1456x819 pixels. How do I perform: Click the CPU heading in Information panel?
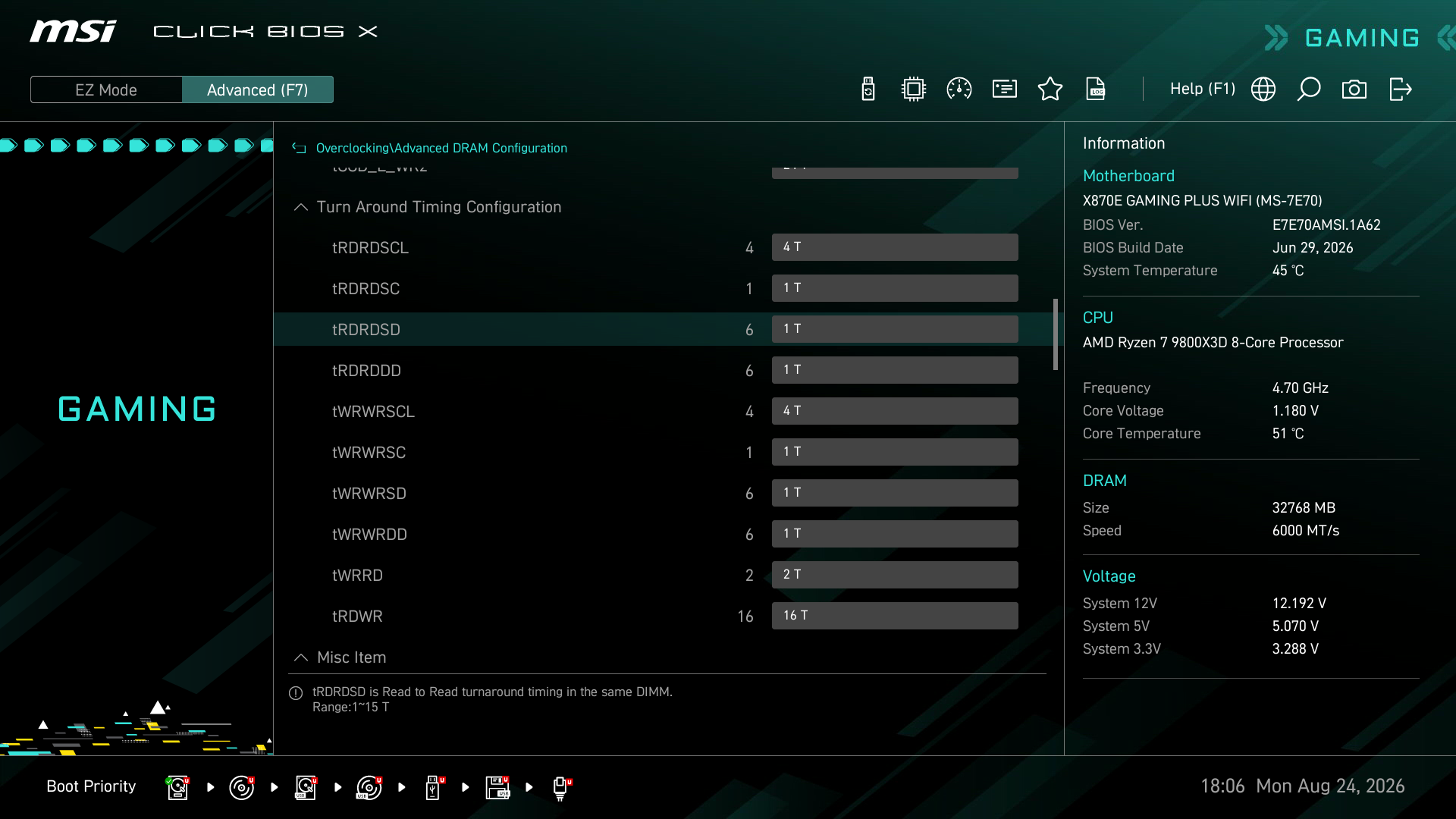pos(1097,318)
